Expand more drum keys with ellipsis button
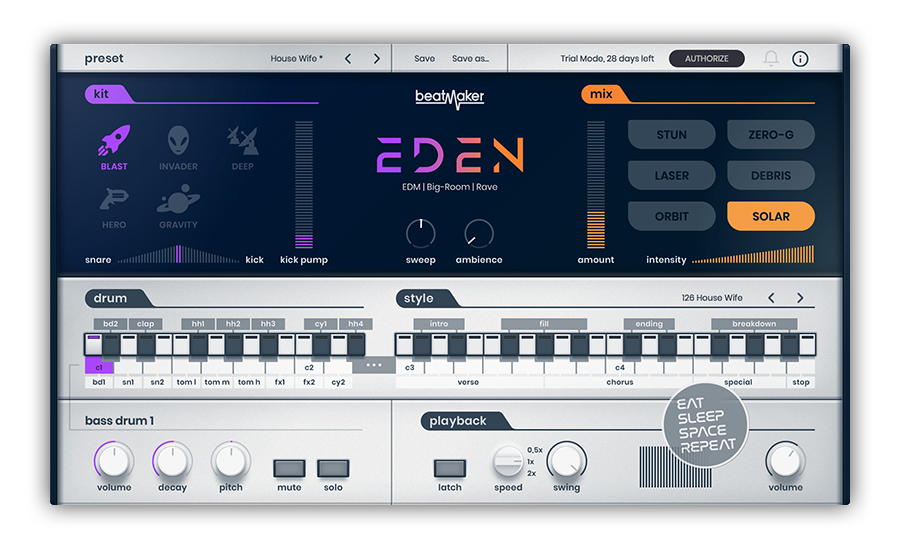Screen dimensions: 900x550 [x=374, y=365]
